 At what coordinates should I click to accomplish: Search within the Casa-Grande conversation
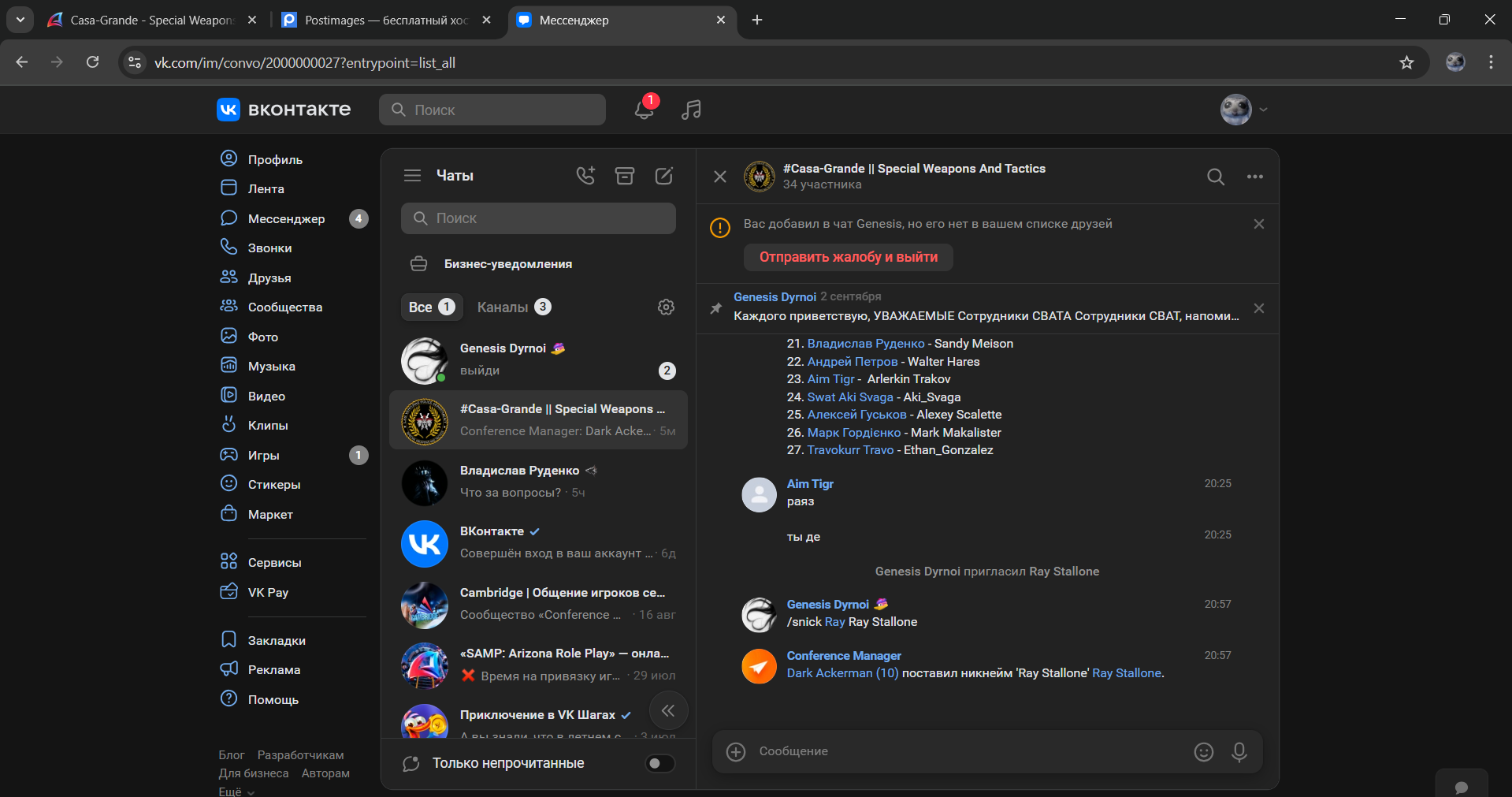point(1216,177)
